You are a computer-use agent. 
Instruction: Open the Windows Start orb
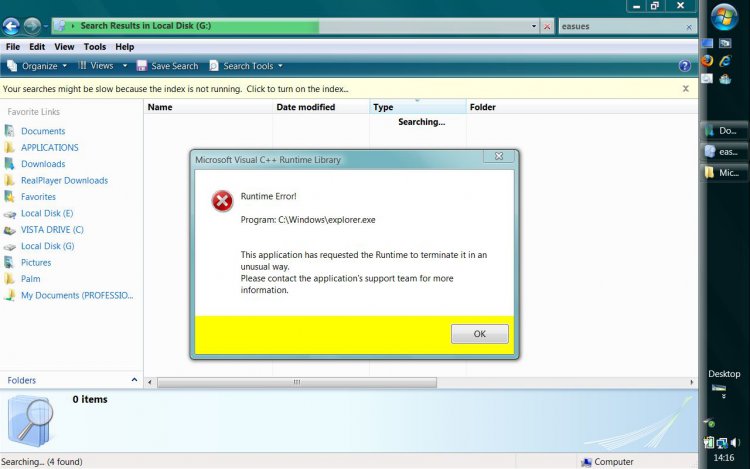[723, 17]
